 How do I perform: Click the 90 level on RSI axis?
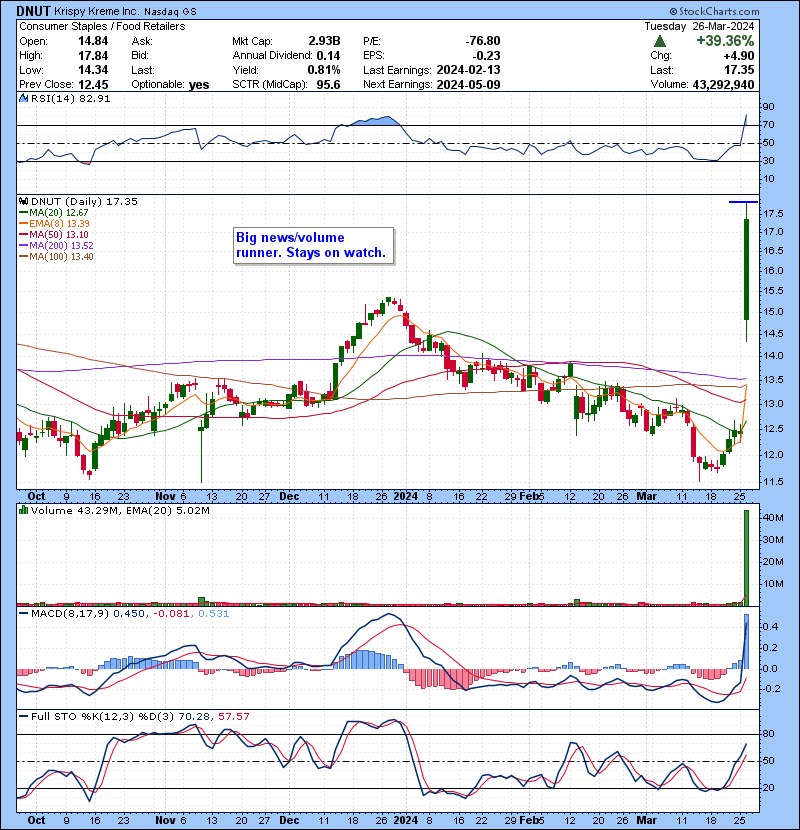pyautogui.click(x=768, y=107)
